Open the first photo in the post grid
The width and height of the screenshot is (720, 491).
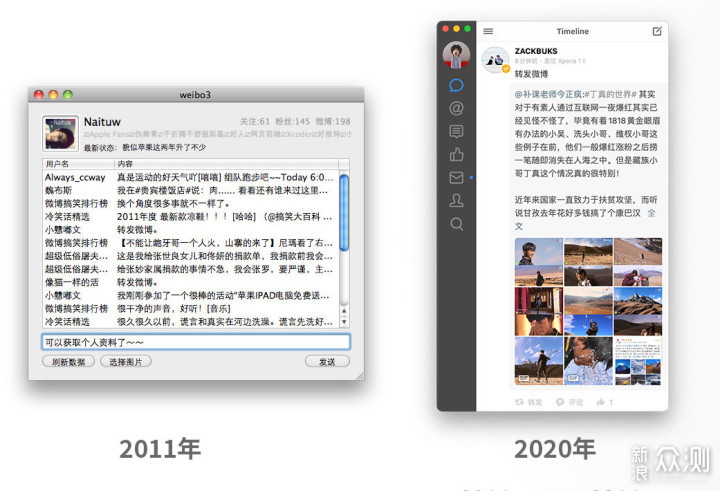pyautogui.click(x=539, y=262)
